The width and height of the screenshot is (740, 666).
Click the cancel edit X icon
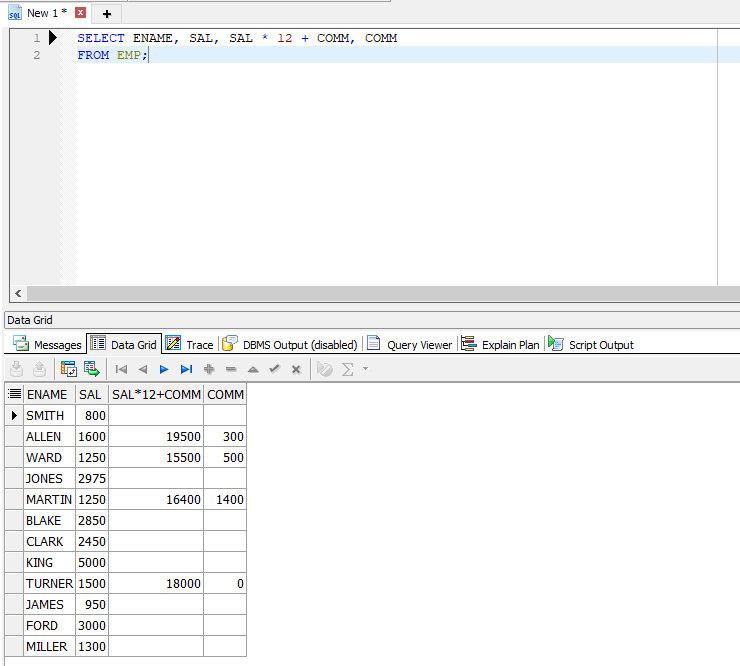(x=296, y=370)
